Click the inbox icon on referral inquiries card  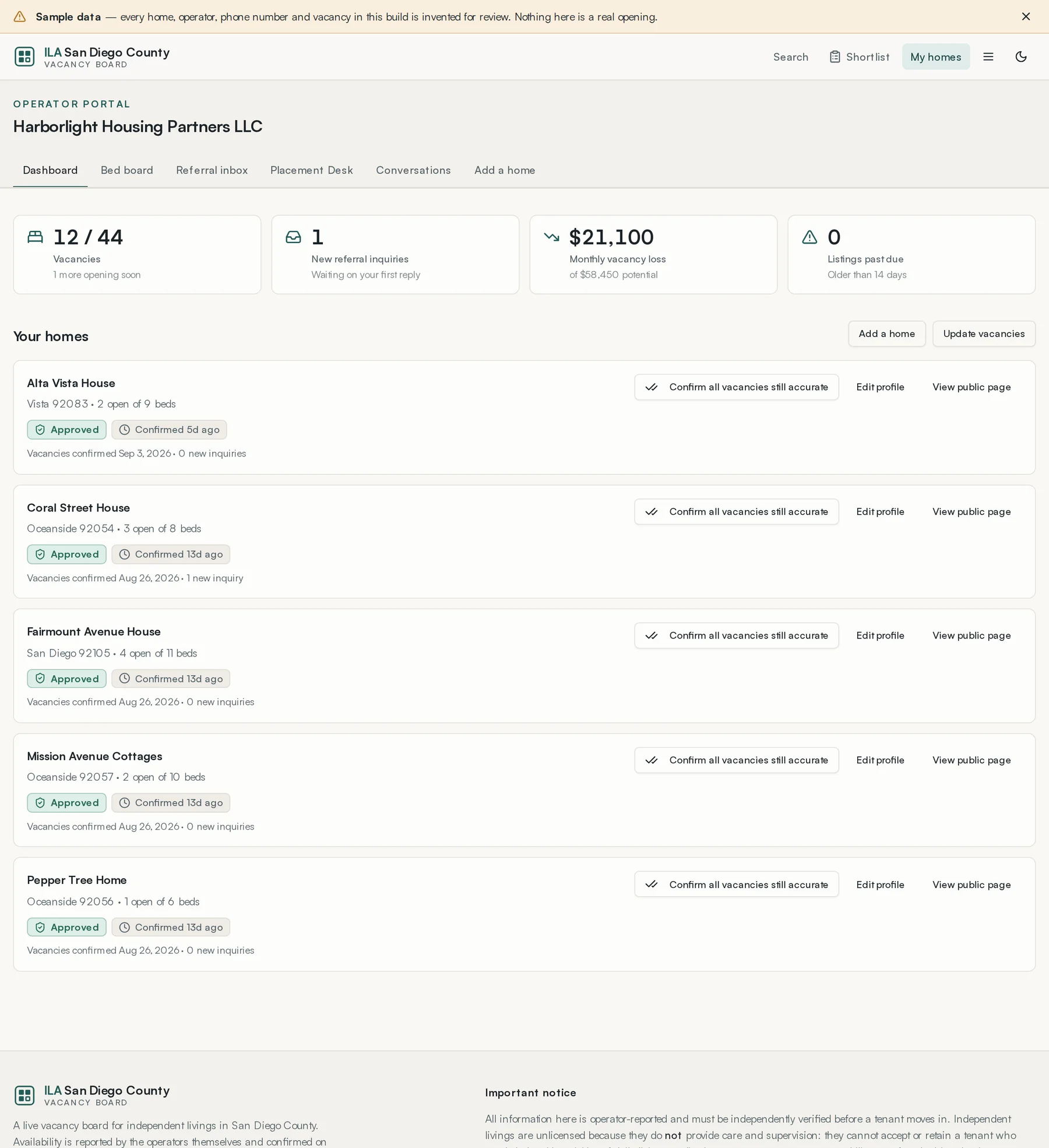click(x=294, y=237)
